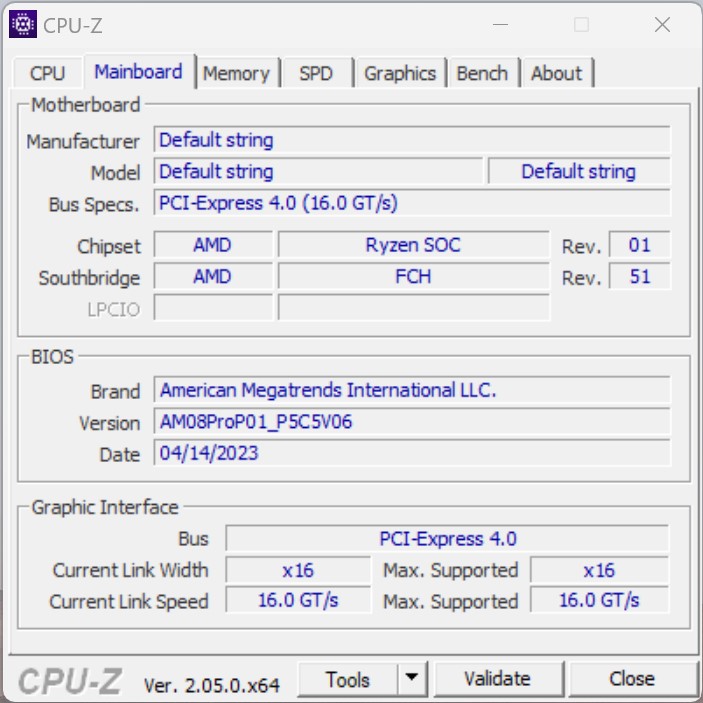Open the Memory tab
703x703 pixels.
pyautogui.click(x=236, y=73)
